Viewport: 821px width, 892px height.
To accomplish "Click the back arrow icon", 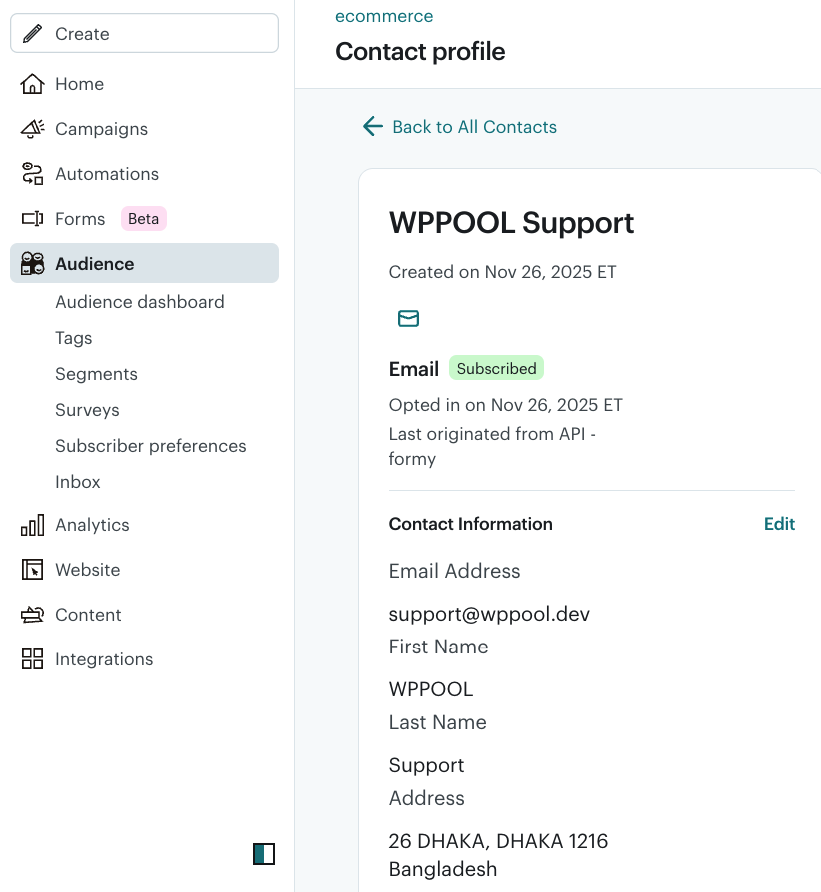I will (373, 126).
